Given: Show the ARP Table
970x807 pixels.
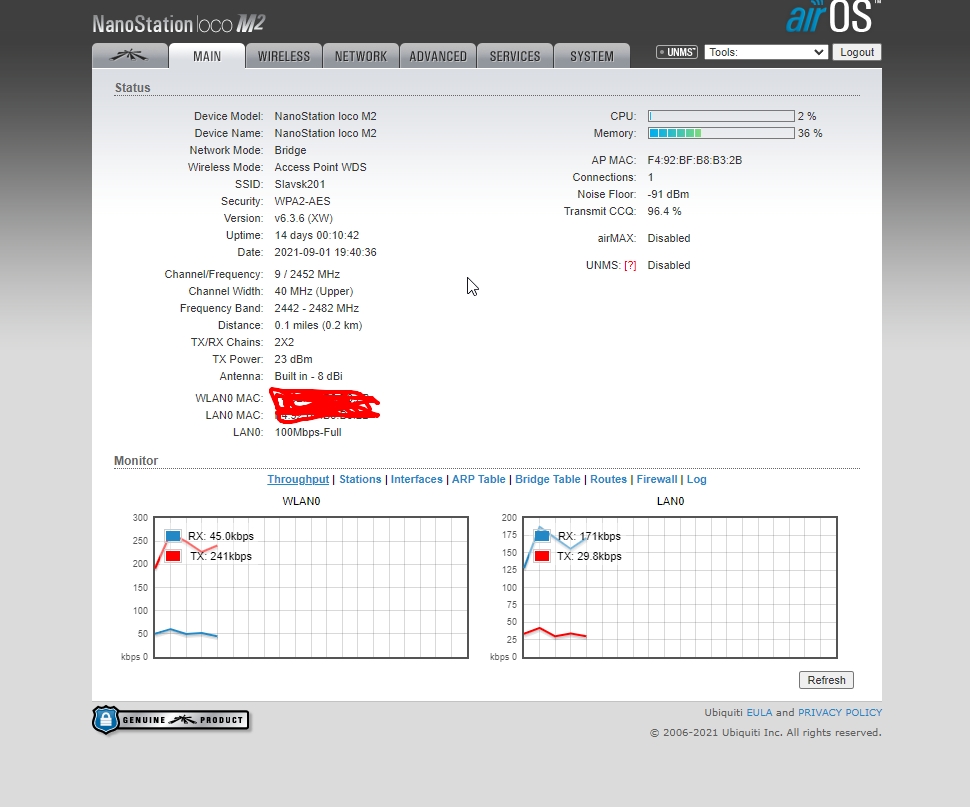Looking at the screenshot, I should [x=479, y=479].
